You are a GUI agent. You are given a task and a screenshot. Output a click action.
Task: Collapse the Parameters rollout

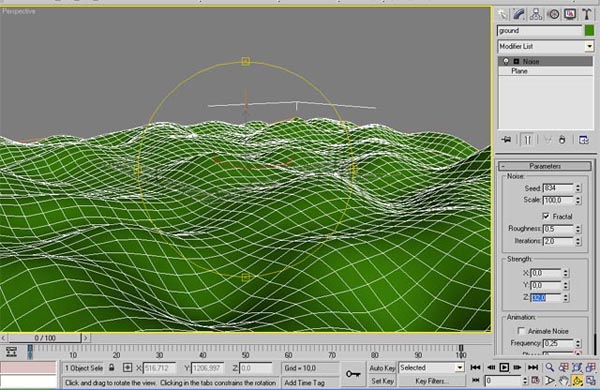coord(545,166)
